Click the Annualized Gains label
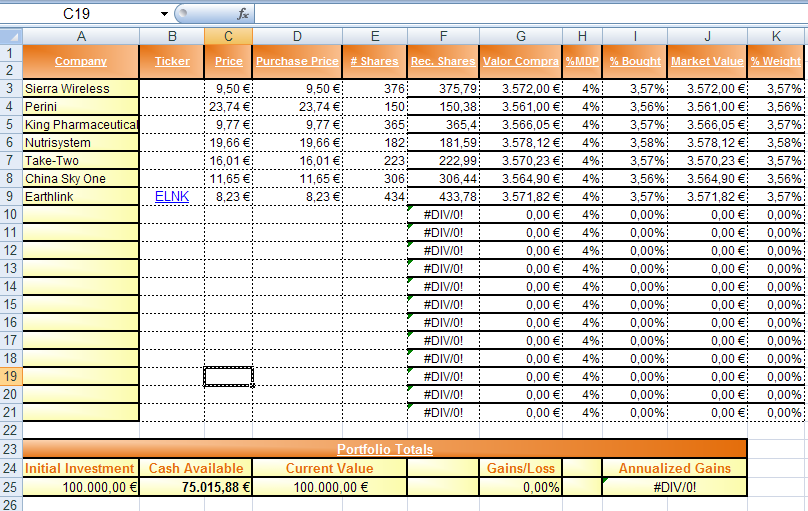The height and width of the screenshot is (511, 808). click(x=675, y=468)
